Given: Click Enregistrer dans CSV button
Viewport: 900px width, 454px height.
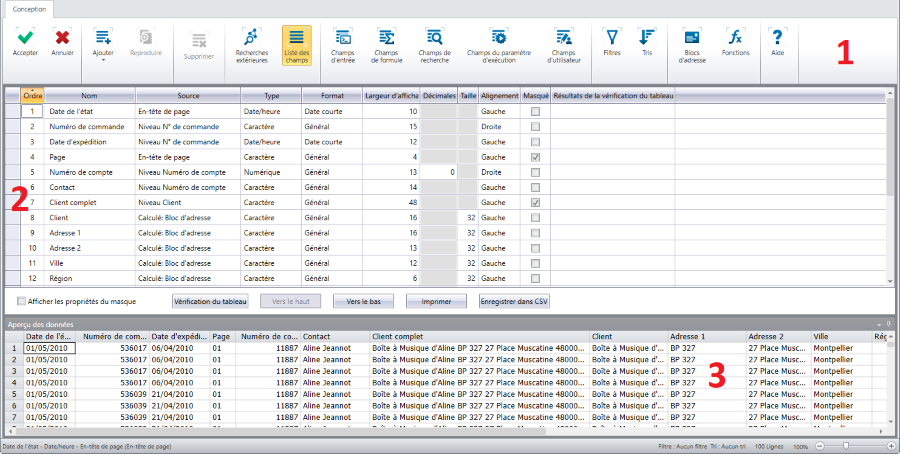Looking at the screenshot, I should tap(514, 301).
